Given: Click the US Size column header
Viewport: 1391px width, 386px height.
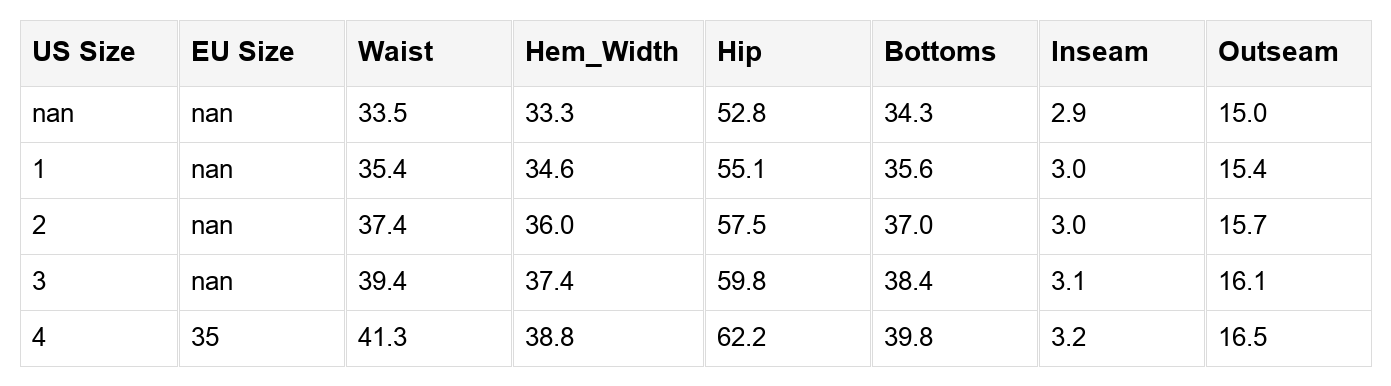Looking at the screenshot, I should tap(99, 53).
